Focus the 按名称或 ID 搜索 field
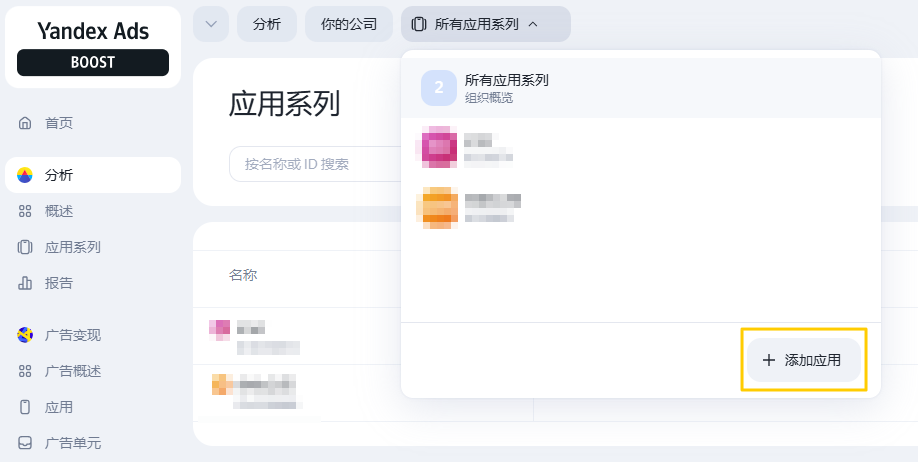Viewport: 918px width, 462px height. tap(315, 164)
